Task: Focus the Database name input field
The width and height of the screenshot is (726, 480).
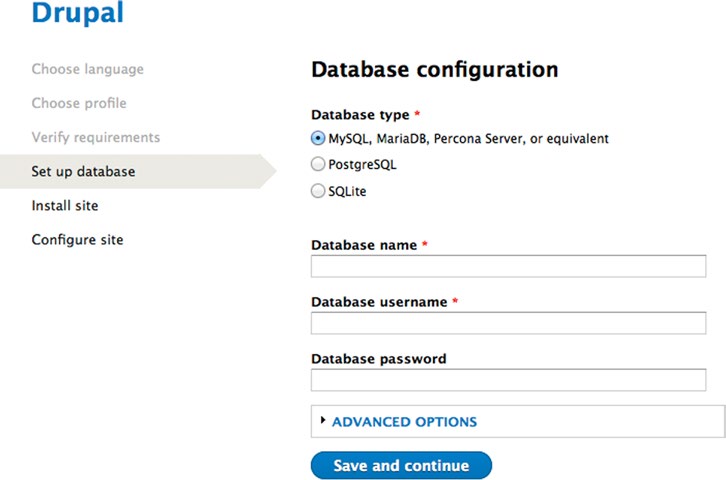Action: (x=508, y=266)
